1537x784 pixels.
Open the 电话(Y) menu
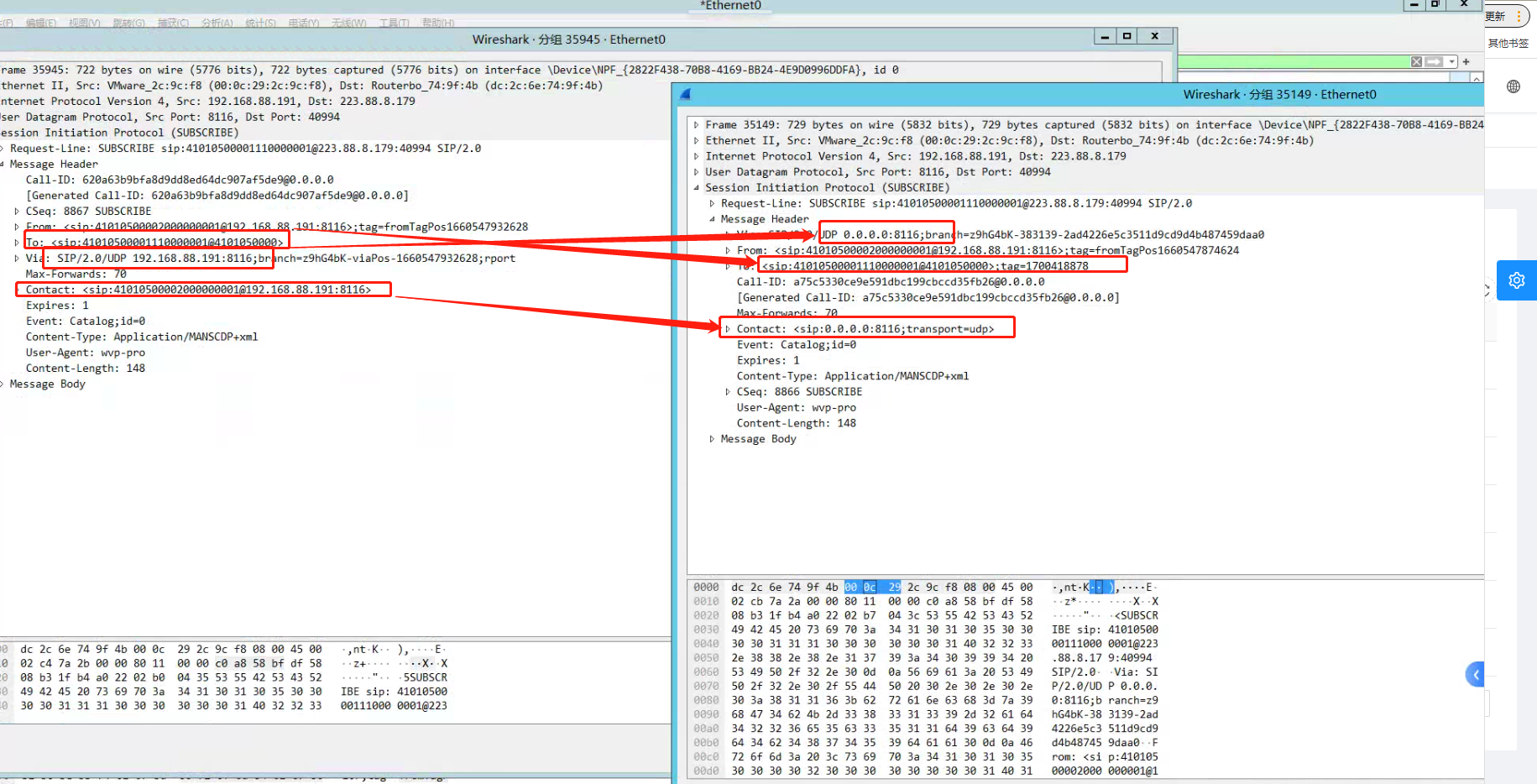304,23
